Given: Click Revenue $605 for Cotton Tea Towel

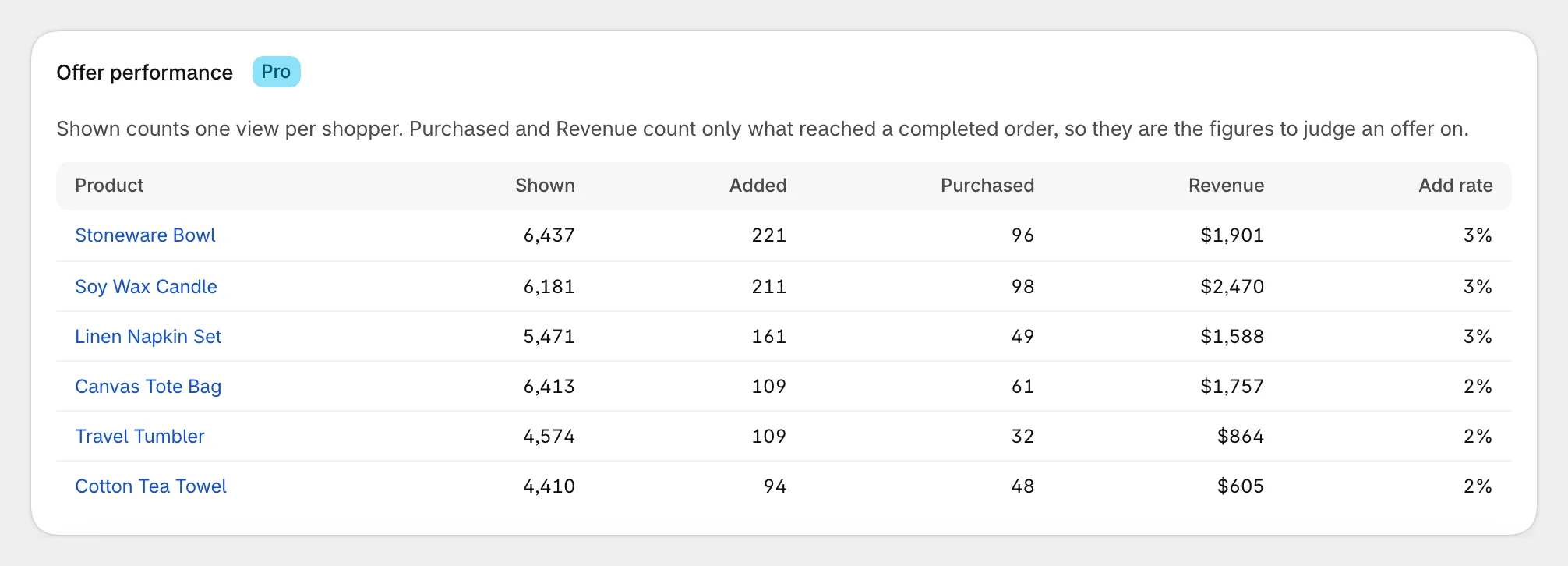Looking at the screenshot, I should [x=1241, y=486].
